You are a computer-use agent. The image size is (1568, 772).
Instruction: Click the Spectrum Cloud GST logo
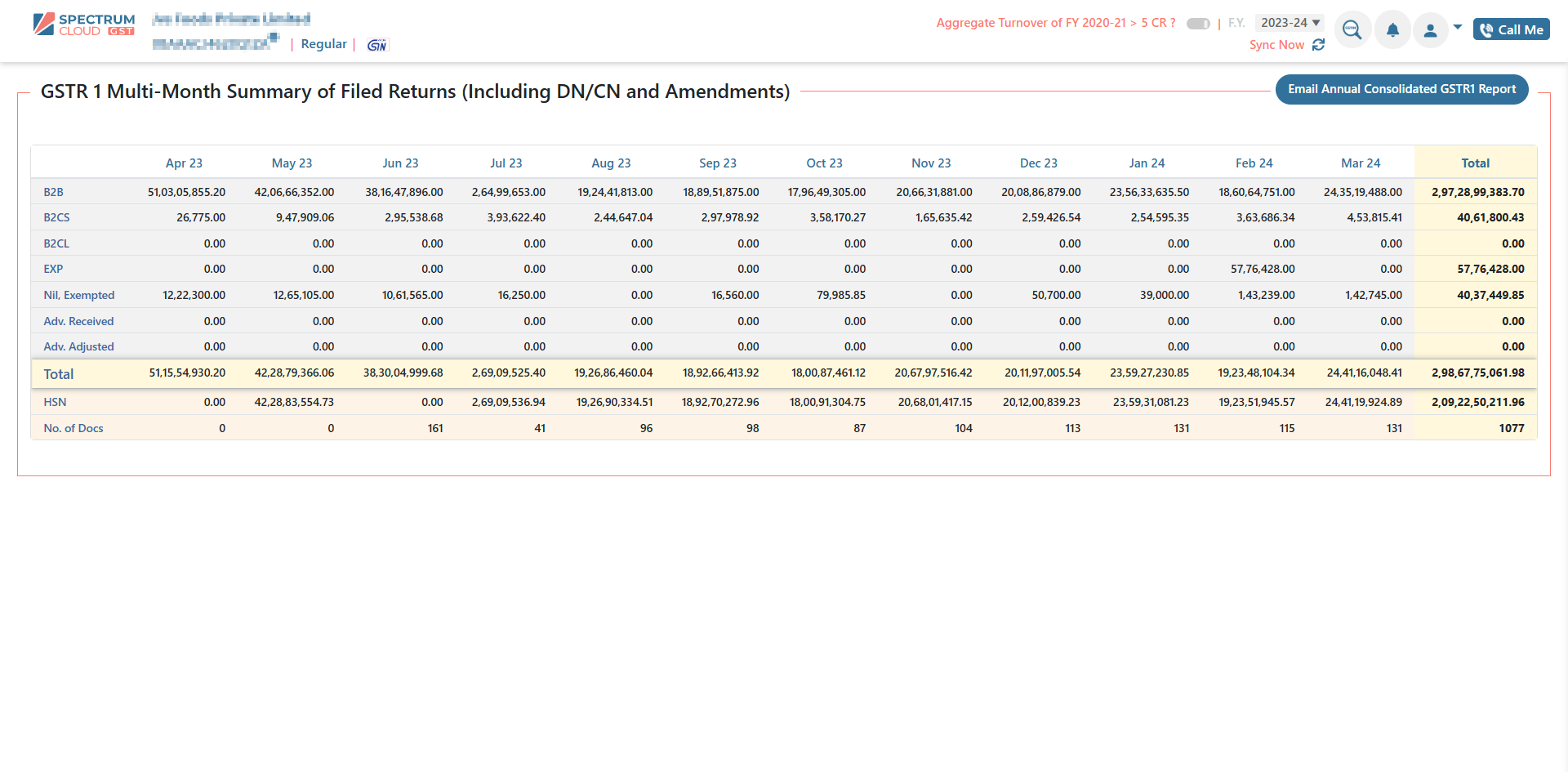[x=84, y=25]
